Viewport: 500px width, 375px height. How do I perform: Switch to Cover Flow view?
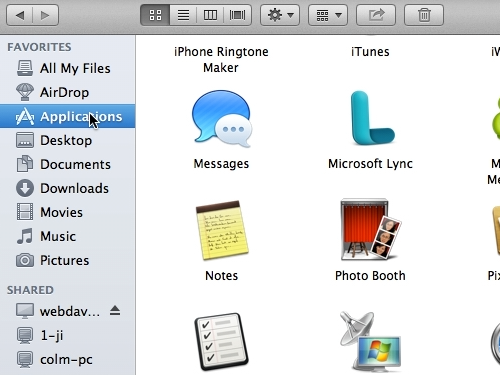pos(237,15)
